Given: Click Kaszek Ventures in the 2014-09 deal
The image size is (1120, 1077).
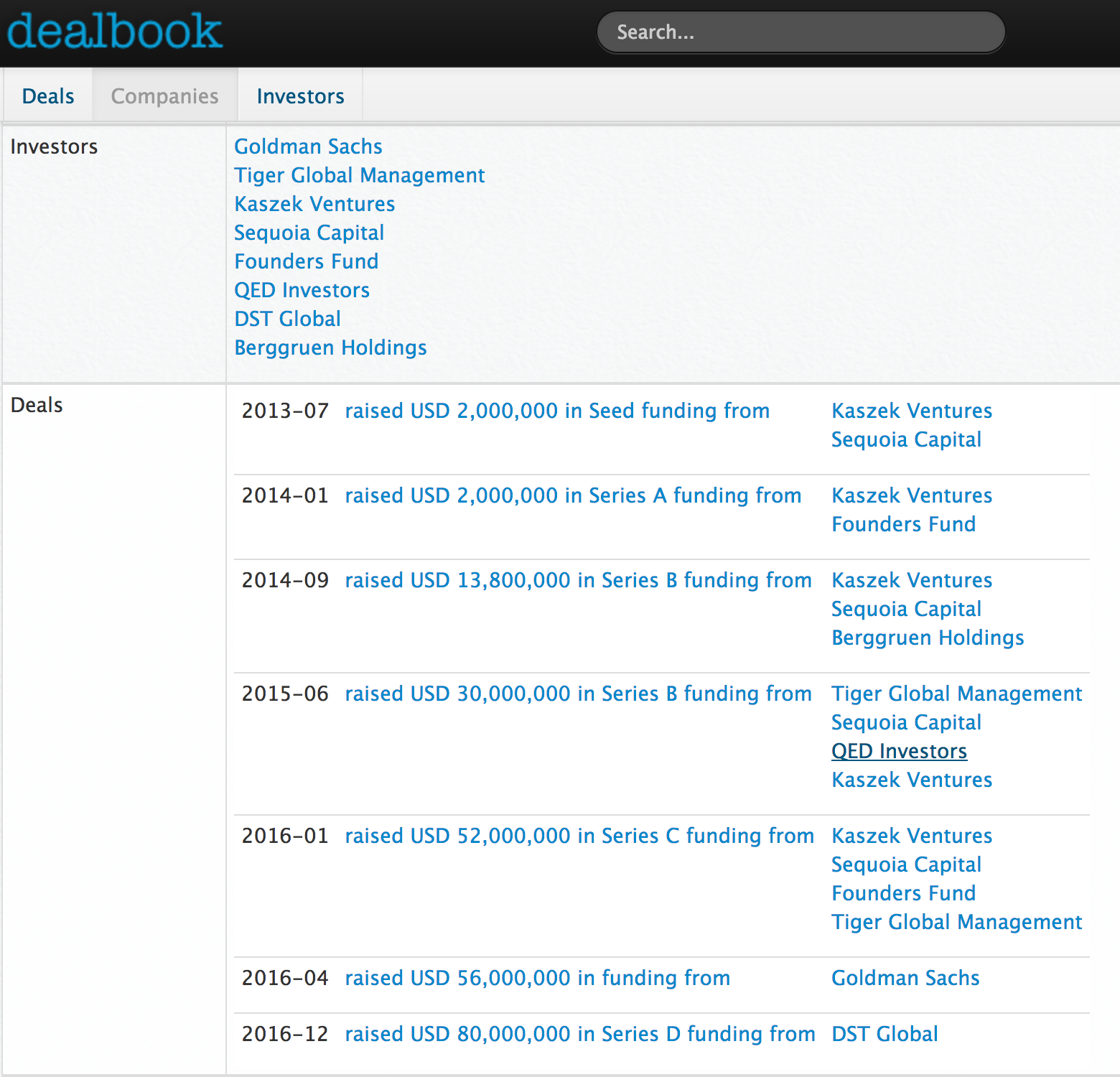Looking at the screenshot, I should pos(912,580).
